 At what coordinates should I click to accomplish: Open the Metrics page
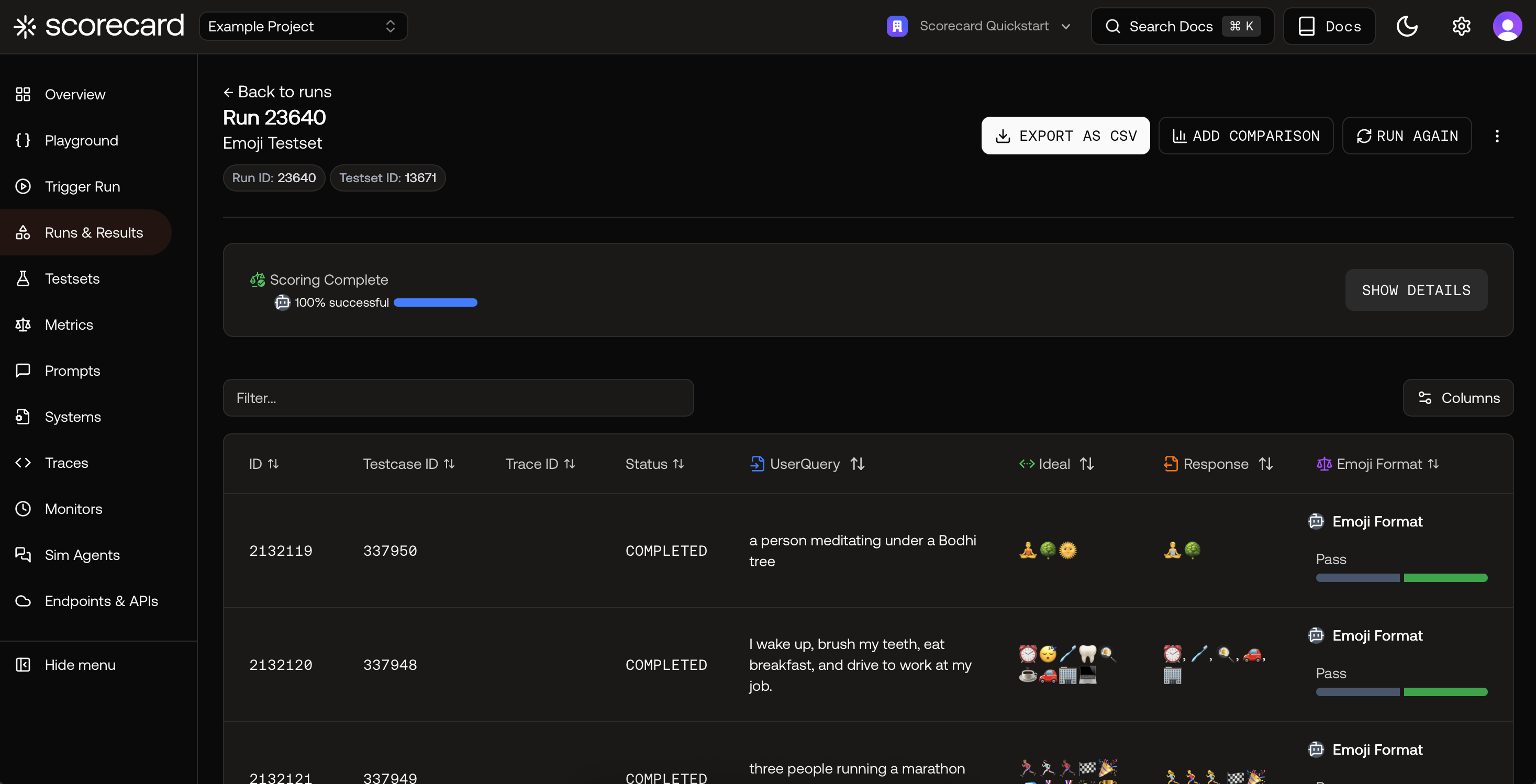(69, 324)
